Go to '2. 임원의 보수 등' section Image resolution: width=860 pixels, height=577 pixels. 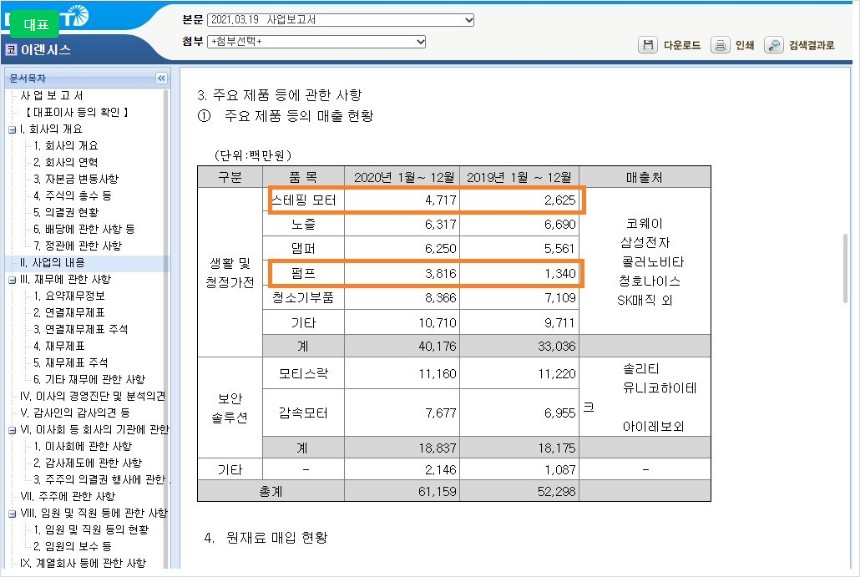click(x=77, y=546)
